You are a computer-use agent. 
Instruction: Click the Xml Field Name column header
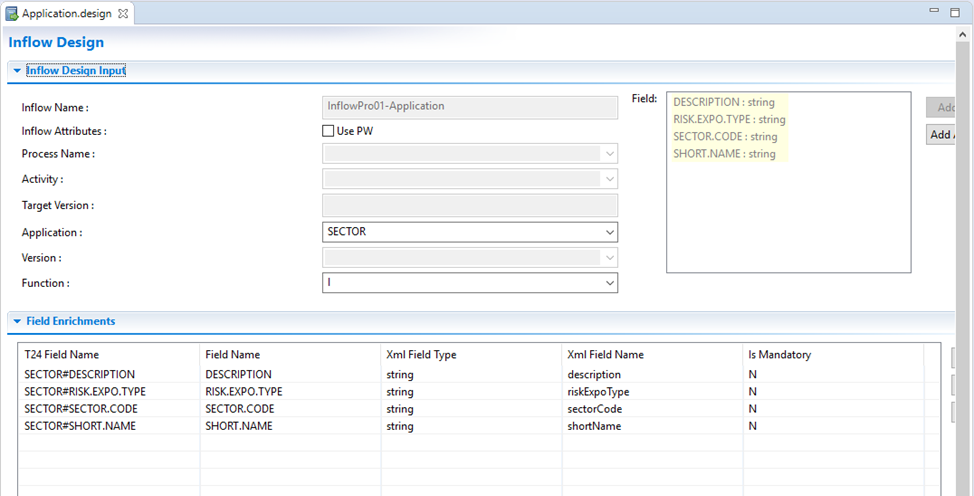tap(605, 355)
